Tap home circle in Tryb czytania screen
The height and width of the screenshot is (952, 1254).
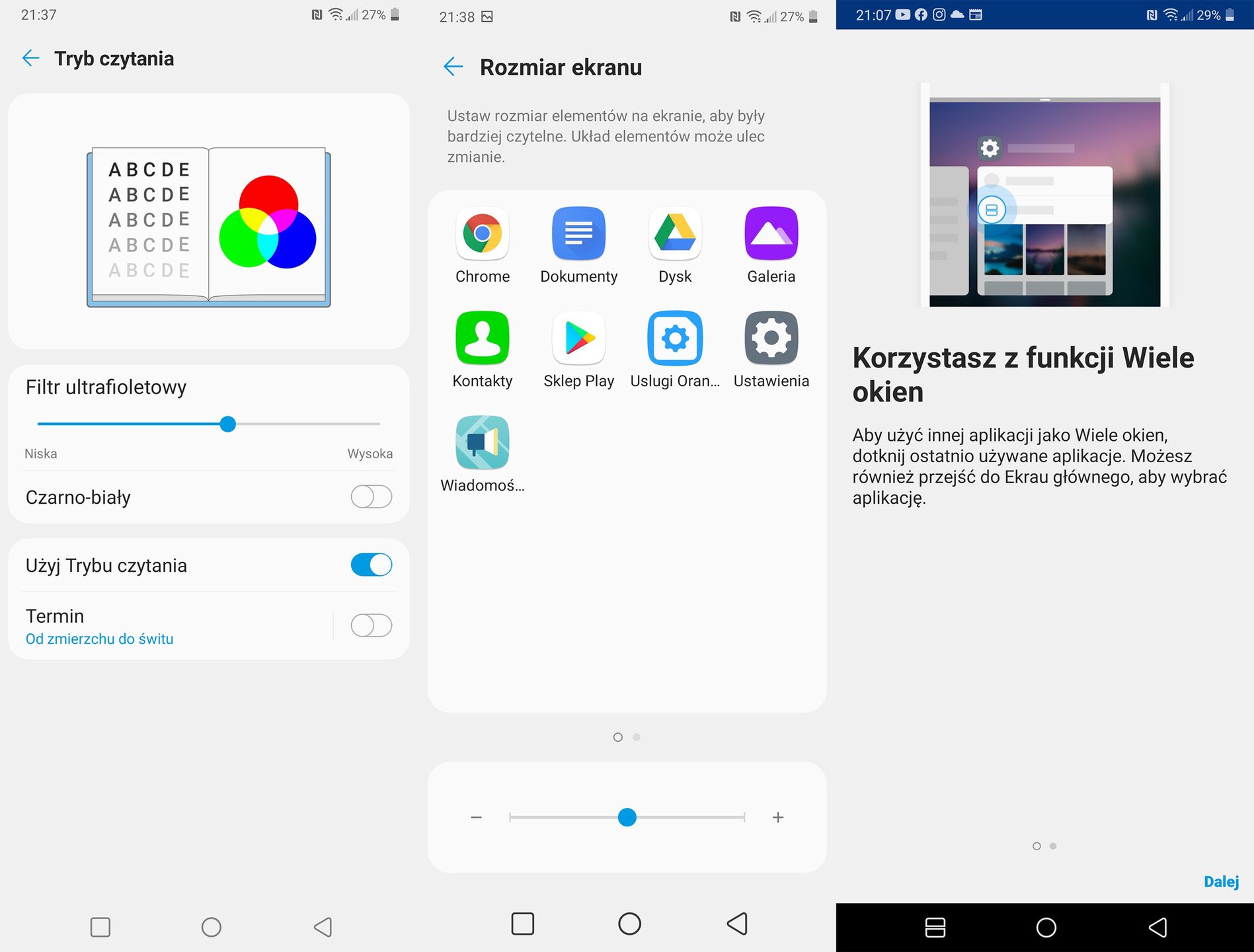pos(212,927)
